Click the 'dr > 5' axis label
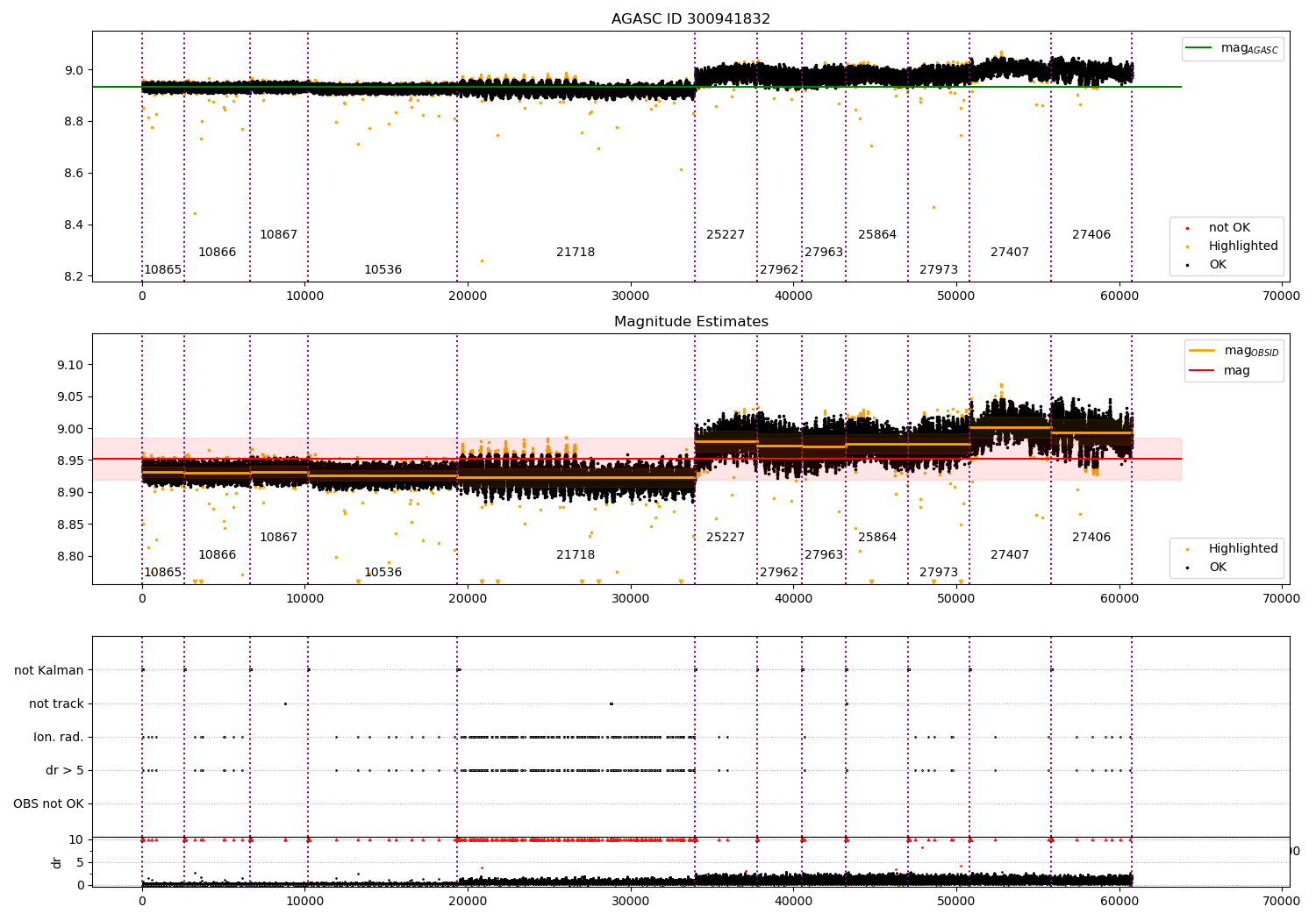The image size is (1316, 921). [65, 770]
